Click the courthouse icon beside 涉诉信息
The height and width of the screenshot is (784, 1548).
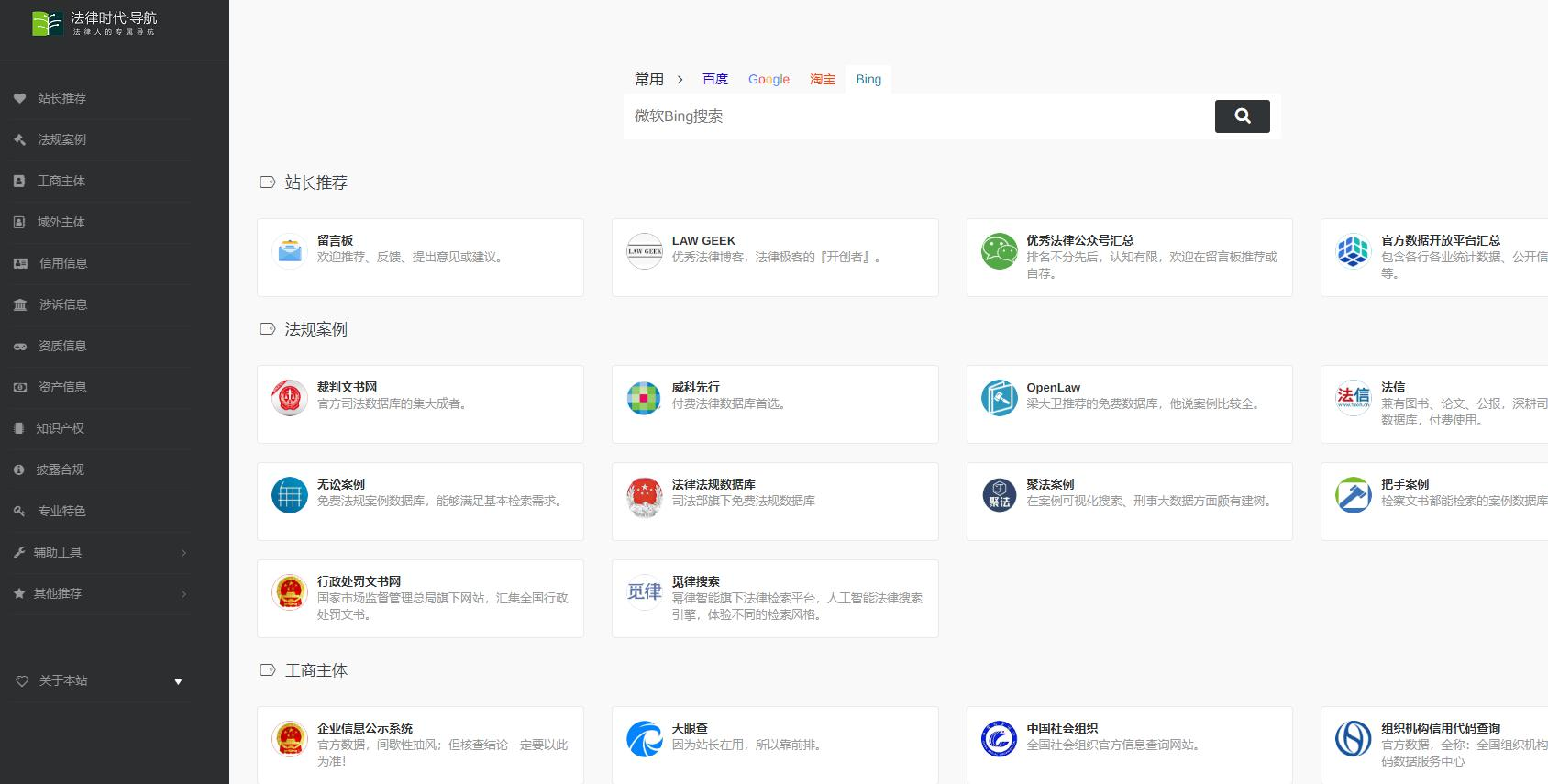coord(20,304)
